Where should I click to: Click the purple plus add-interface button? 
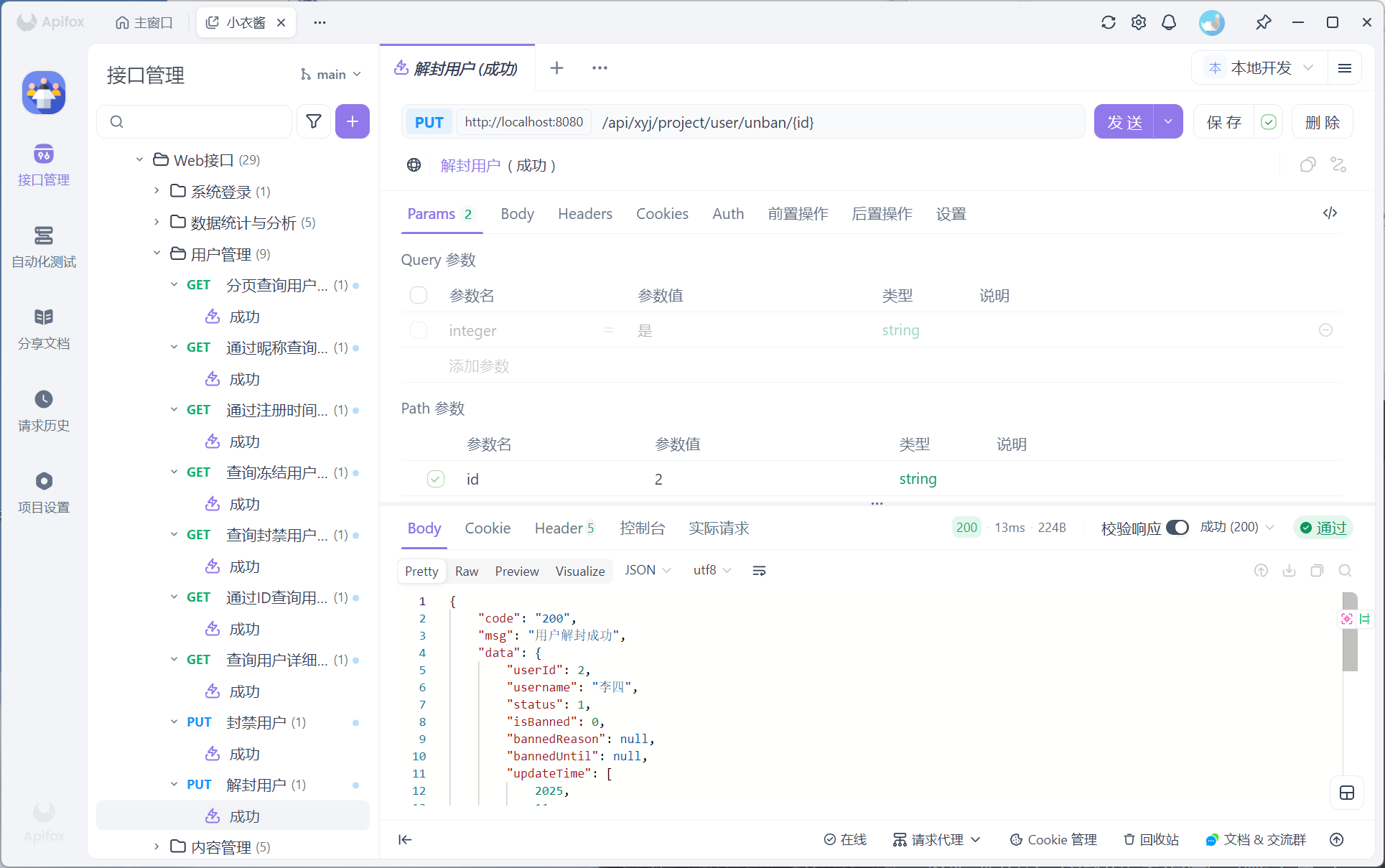352,121
